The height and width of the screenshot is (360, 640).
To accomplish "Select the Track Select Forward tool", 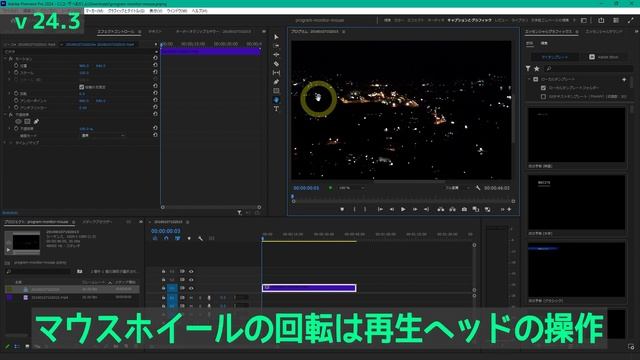I will tap(276, 46).
